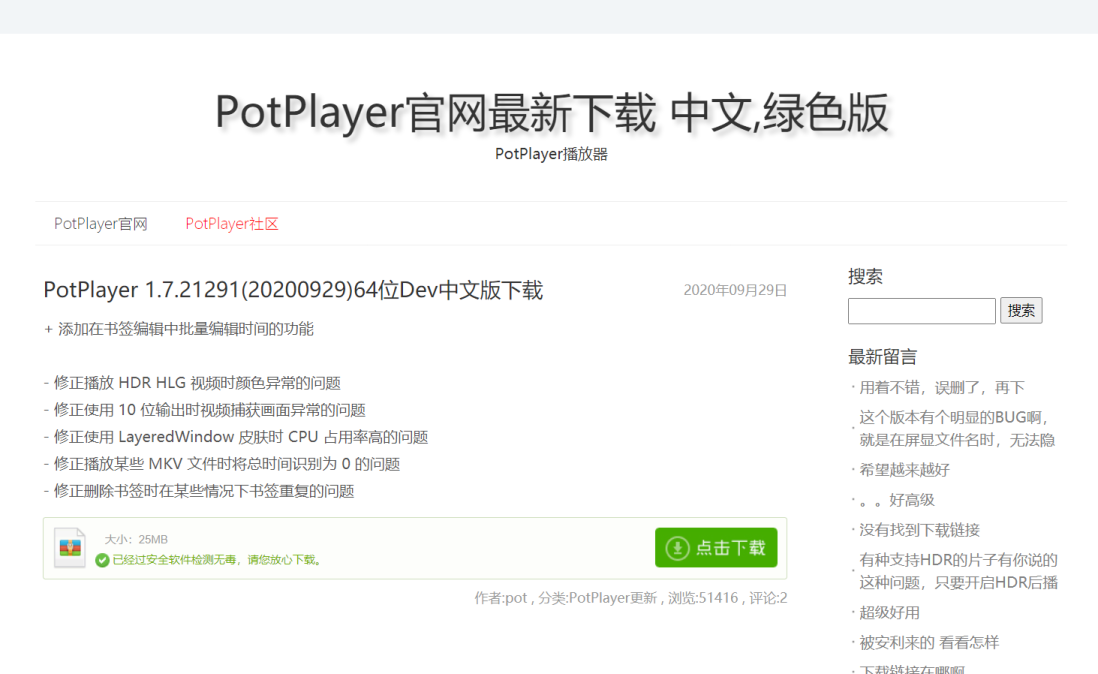
Task: Click changelog line about LayeredWindow 皮肤
Action: (x=235, y=437)
